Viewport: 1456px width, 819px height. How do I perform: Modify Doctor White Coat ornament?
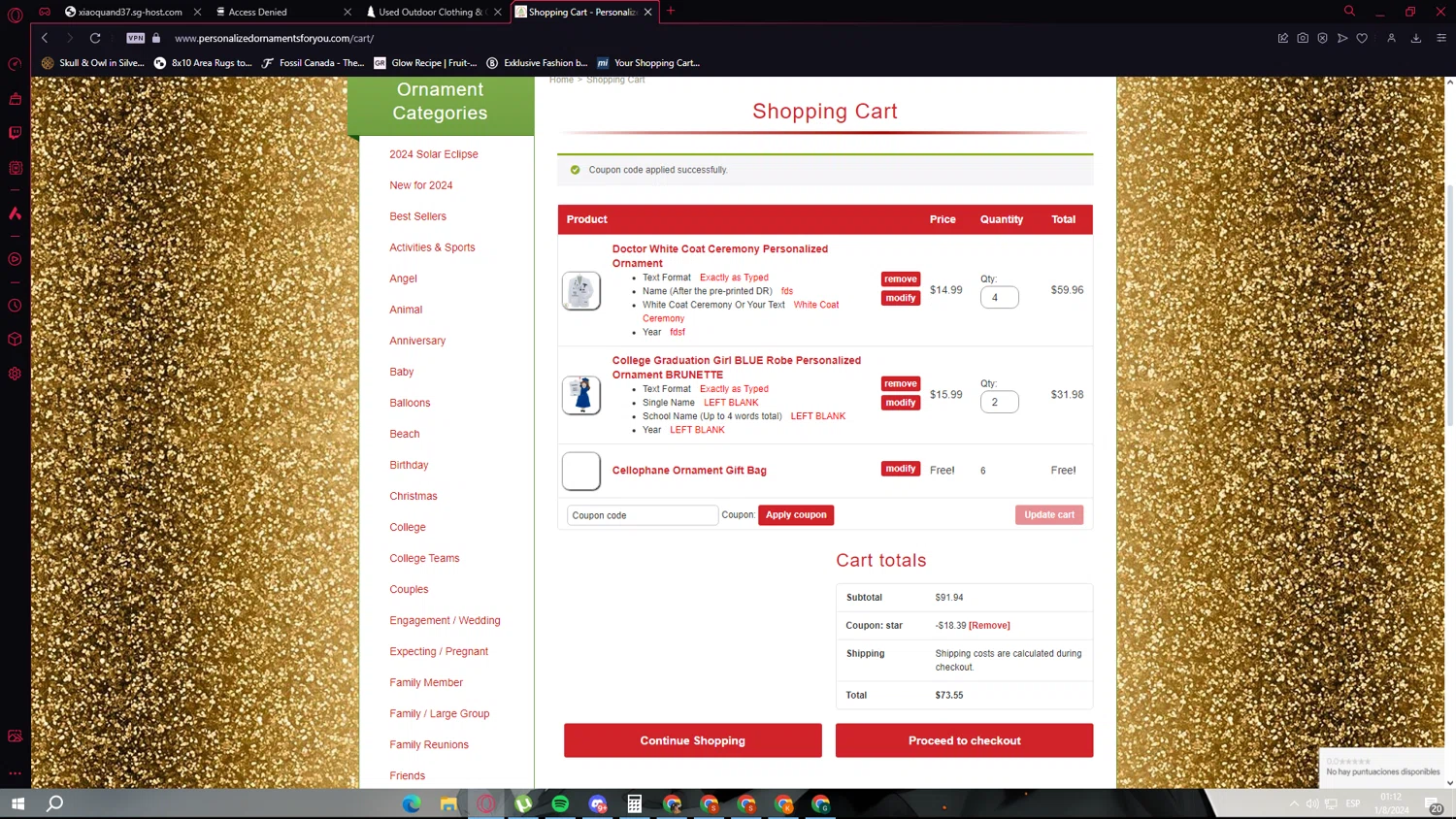(x=901, y=298)
